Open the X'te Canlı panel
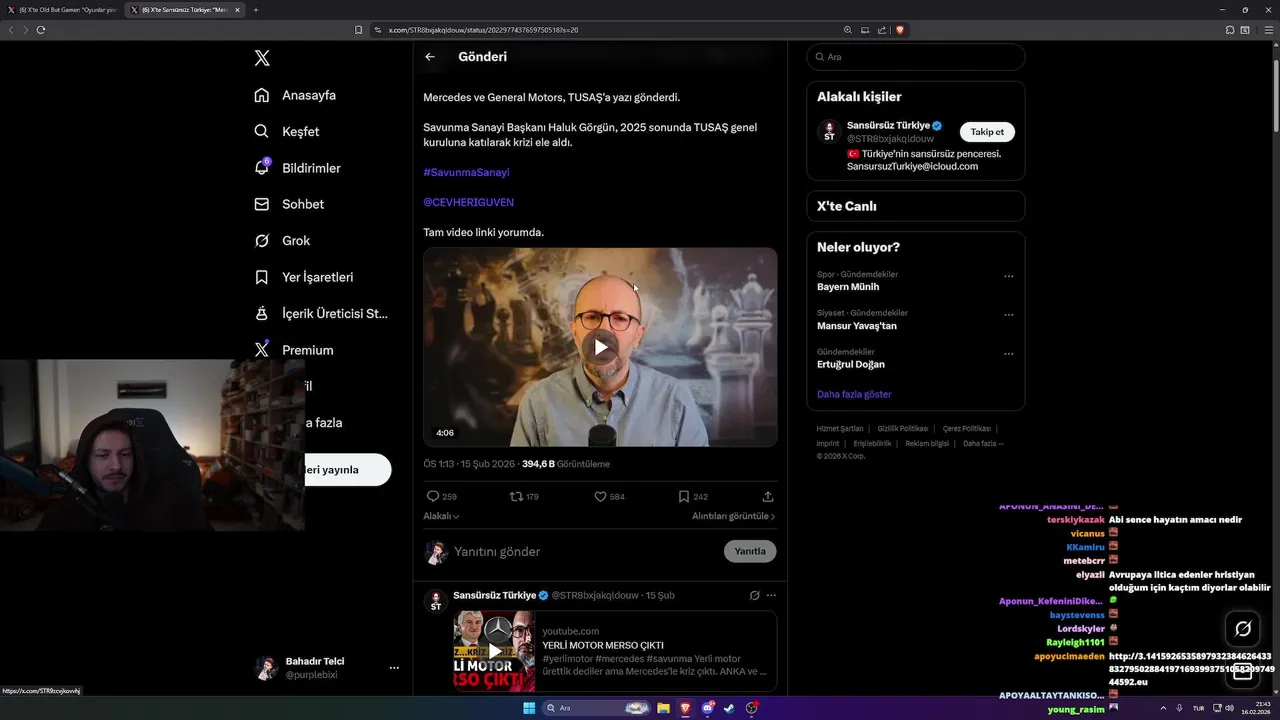This screenshot has width=1280, height=720. point(916,206)
